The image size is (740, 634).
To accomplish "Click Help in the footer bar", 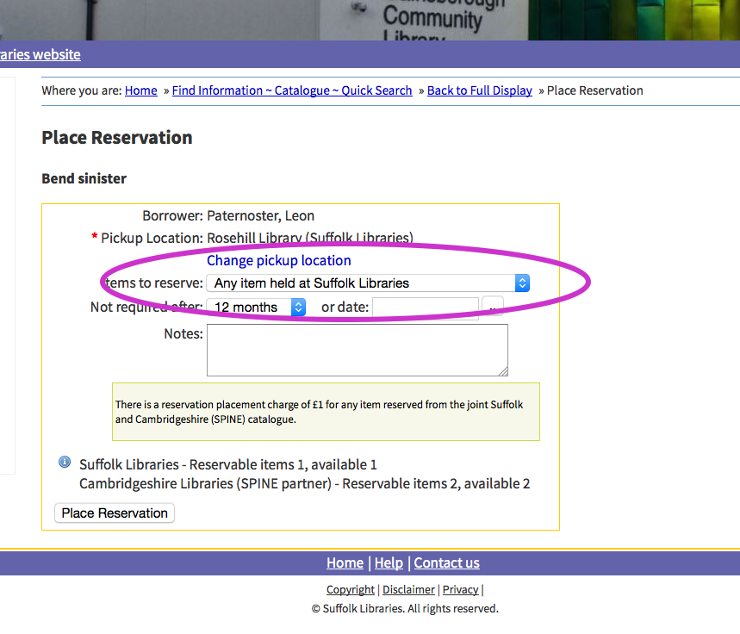I will (x=389, y=563).
